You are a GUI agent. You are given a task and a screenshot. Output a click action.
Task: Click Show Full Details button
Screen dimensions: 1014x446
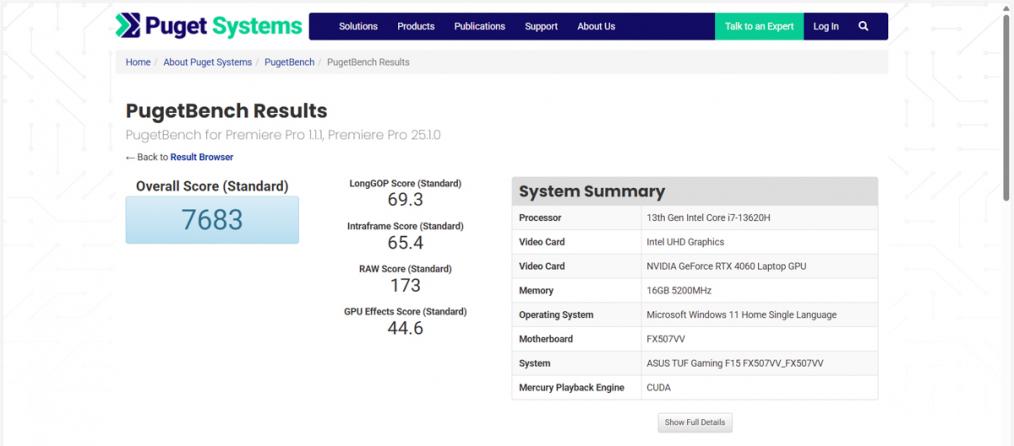click(x=695, y=423)
